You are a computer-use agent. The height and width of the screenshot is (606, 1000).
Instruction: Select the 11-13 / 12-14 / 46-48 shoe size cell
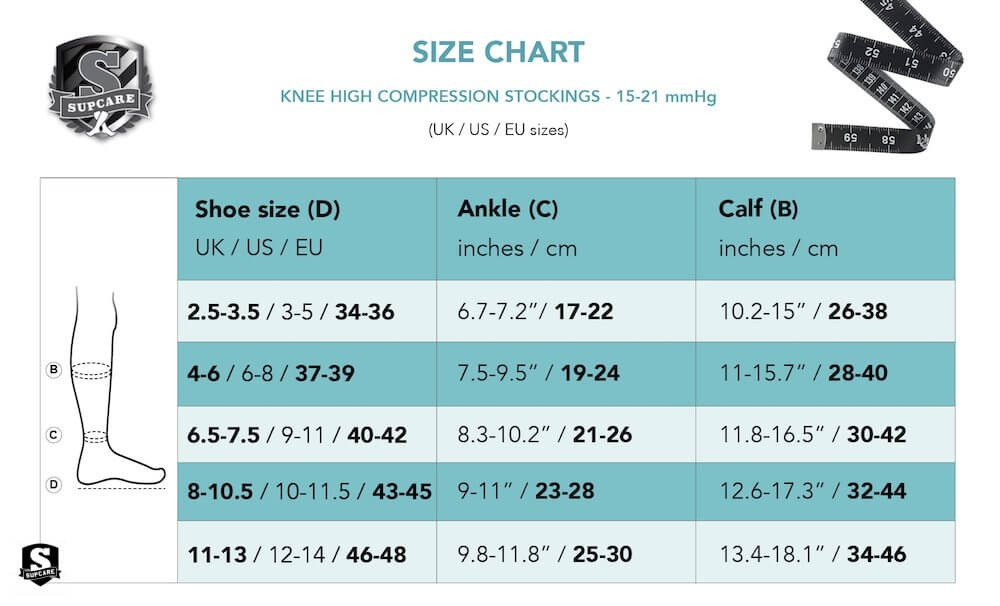pyautogui.click(x=307, y=552)
